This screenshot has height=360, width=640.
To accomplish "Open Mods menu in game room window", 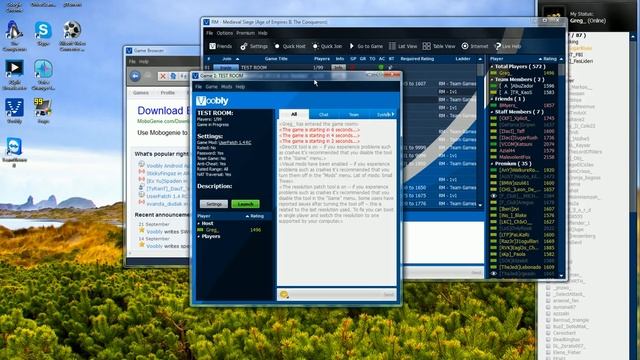I will (x=227, y=87).
